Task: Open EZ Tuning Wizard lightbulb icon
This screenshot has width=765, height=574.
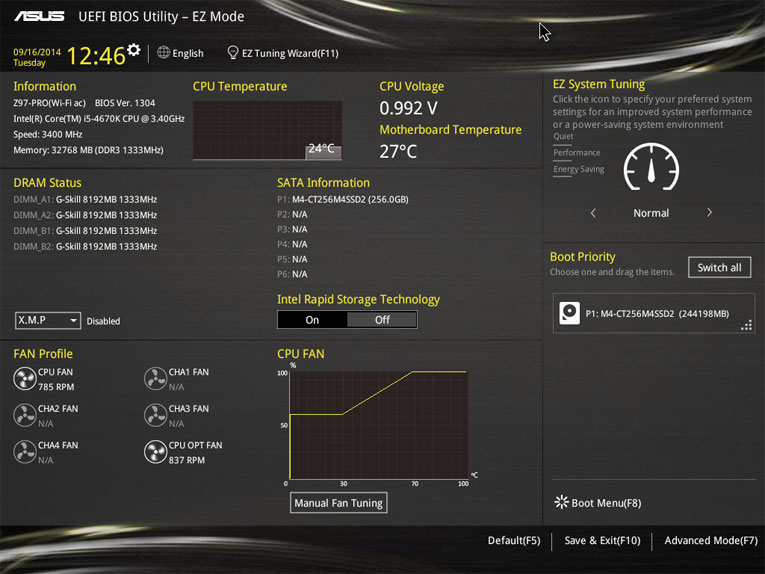Action: pyautogui.click(x=233, y=52)
